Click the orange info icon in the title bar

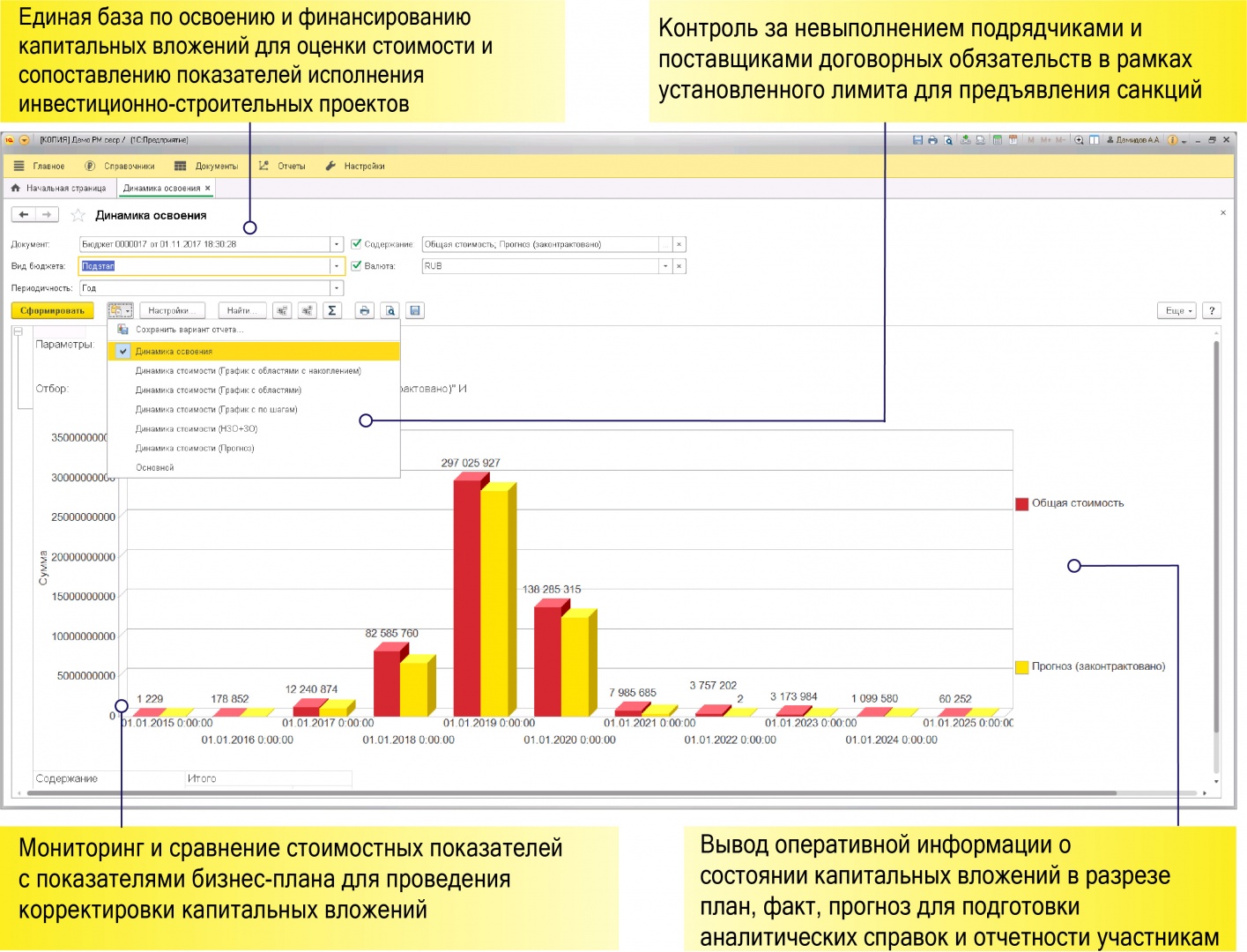point(1172,140)
